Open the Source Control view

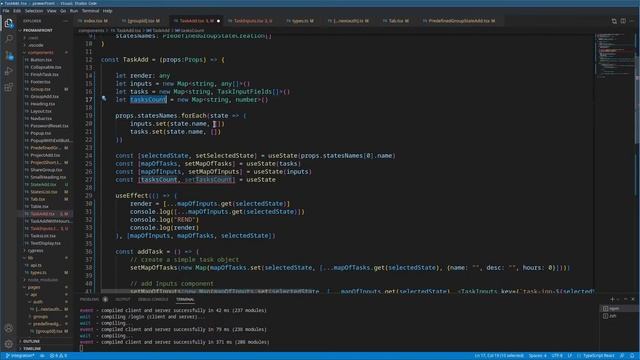[9, 55]
